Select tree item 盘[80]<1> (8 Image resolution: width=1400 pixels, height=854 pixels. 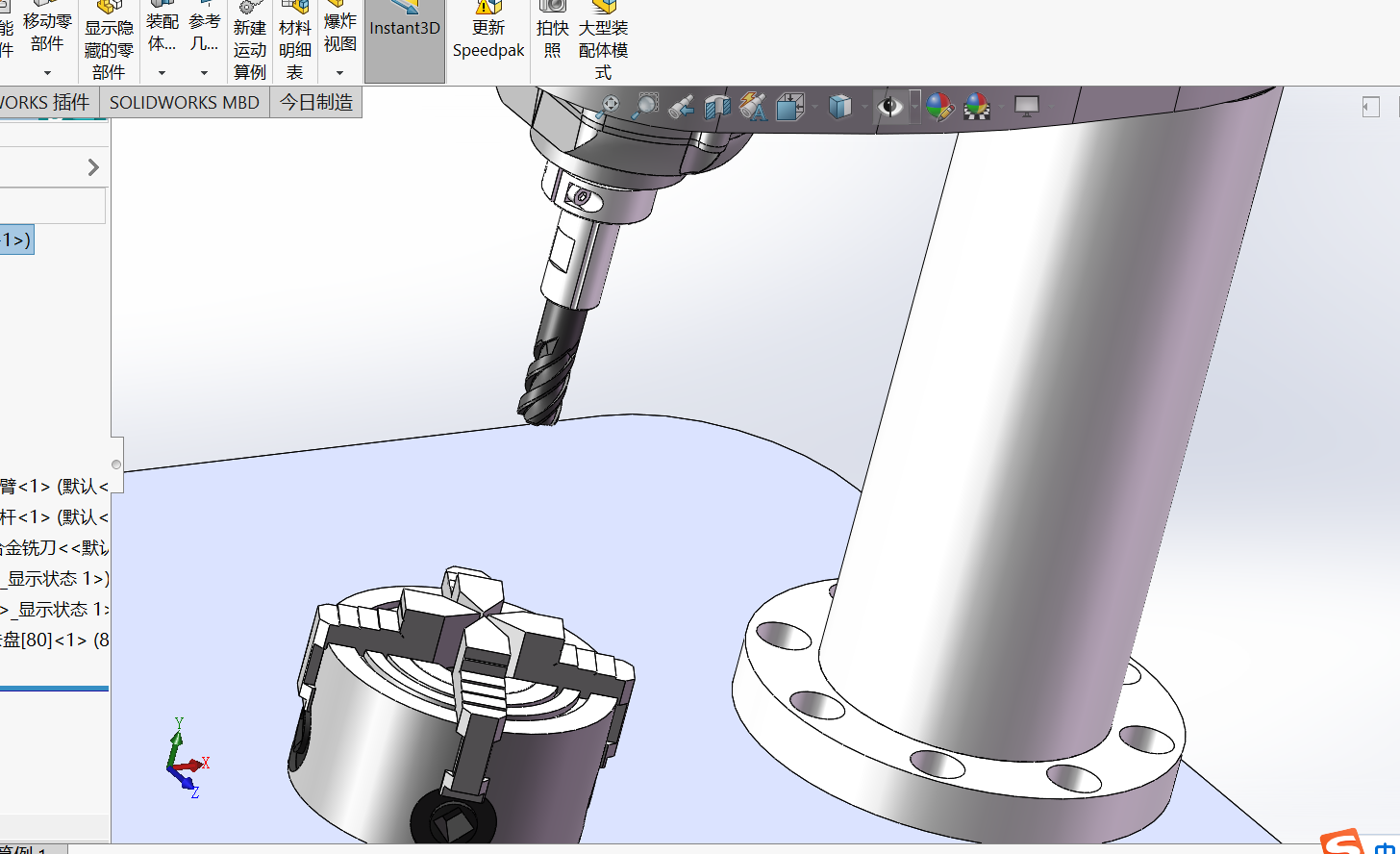tap(54, 640)
